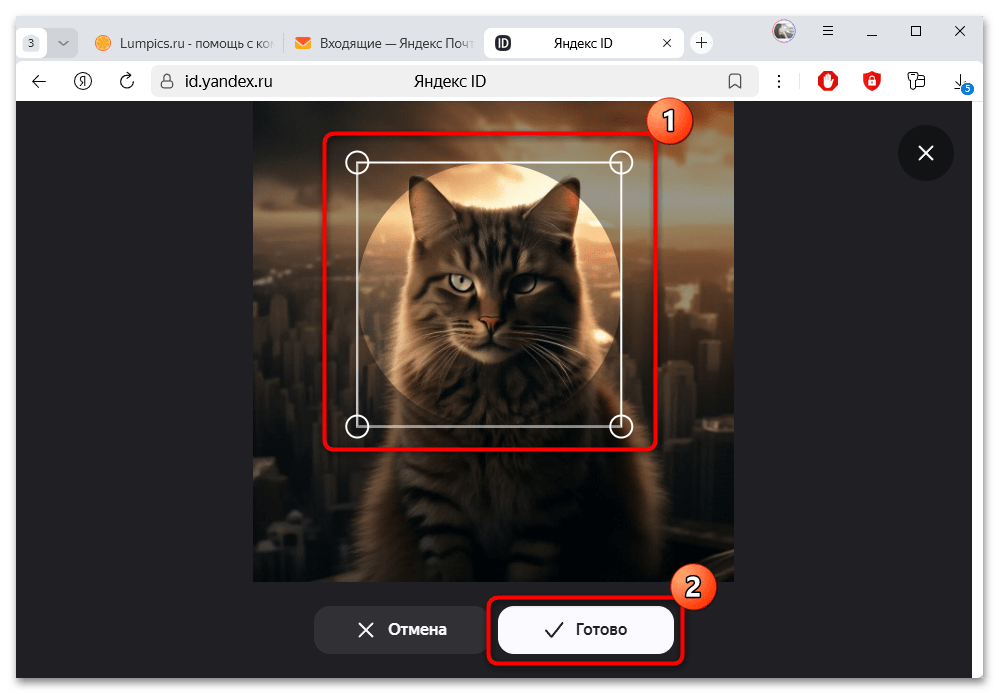999x694 pixels.
Task: Open the downloads arrow icon
Action: coord(959,81)
